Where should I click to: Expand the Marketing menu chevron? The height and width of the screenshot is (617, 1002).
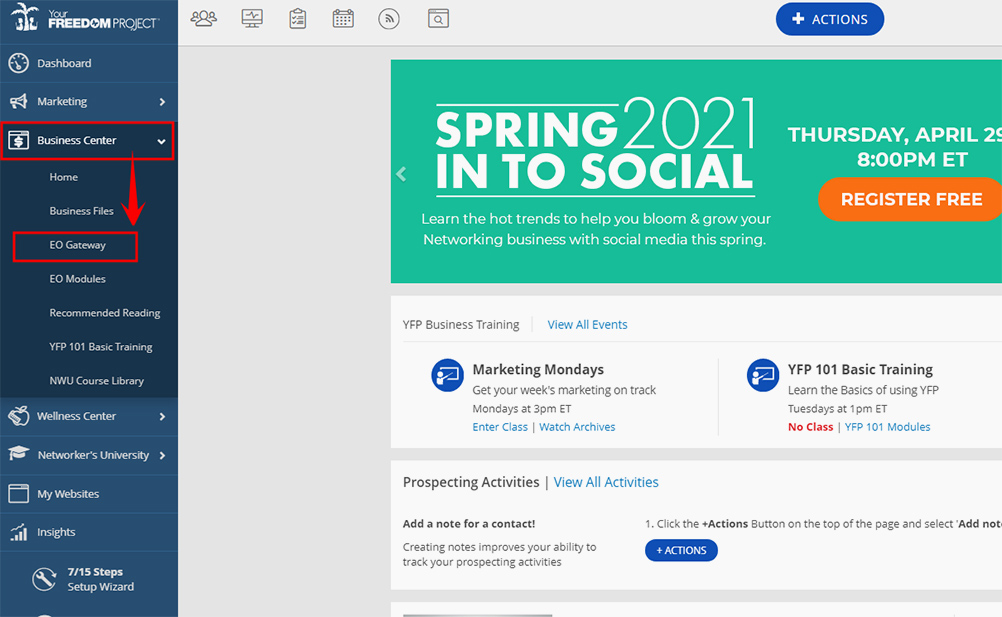tap(162, 102)
